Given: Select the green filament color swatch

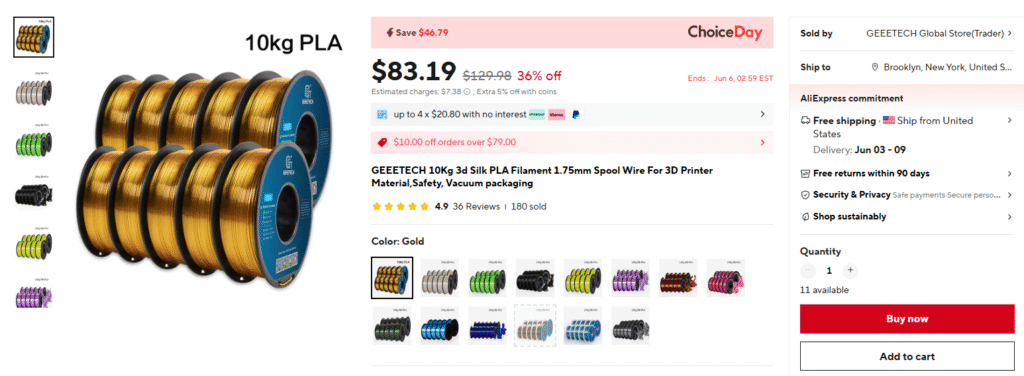Looking at the screenshot, I should pyautogui.click(x=488, y=277).
